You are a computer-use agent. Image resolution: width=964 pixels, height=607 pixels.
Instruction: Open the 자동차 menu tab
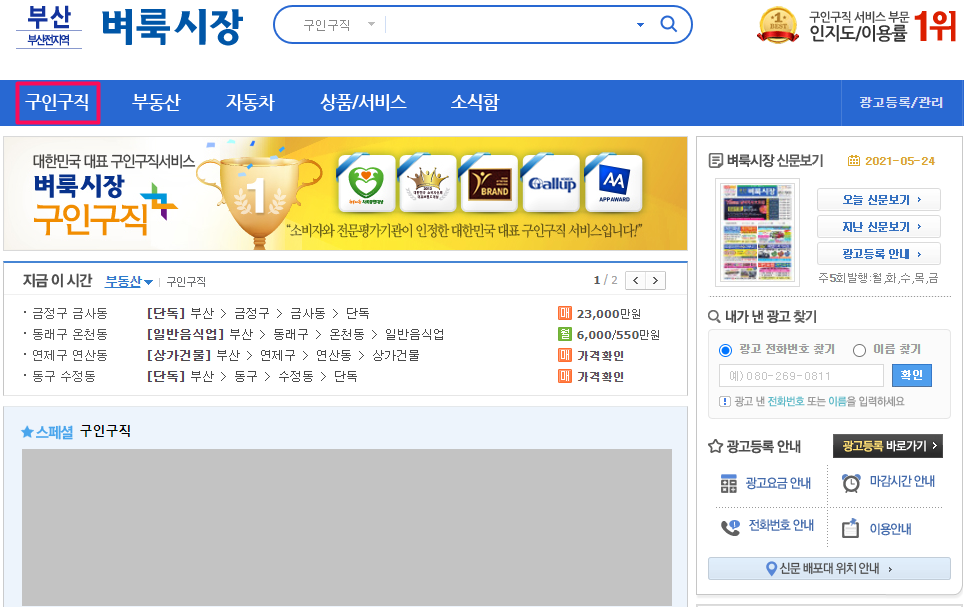250,103
